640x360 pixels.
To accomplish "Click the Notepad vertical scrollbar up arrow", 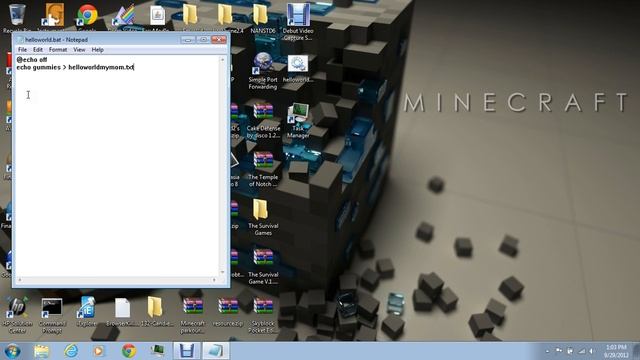I will [x=222, y=60].
